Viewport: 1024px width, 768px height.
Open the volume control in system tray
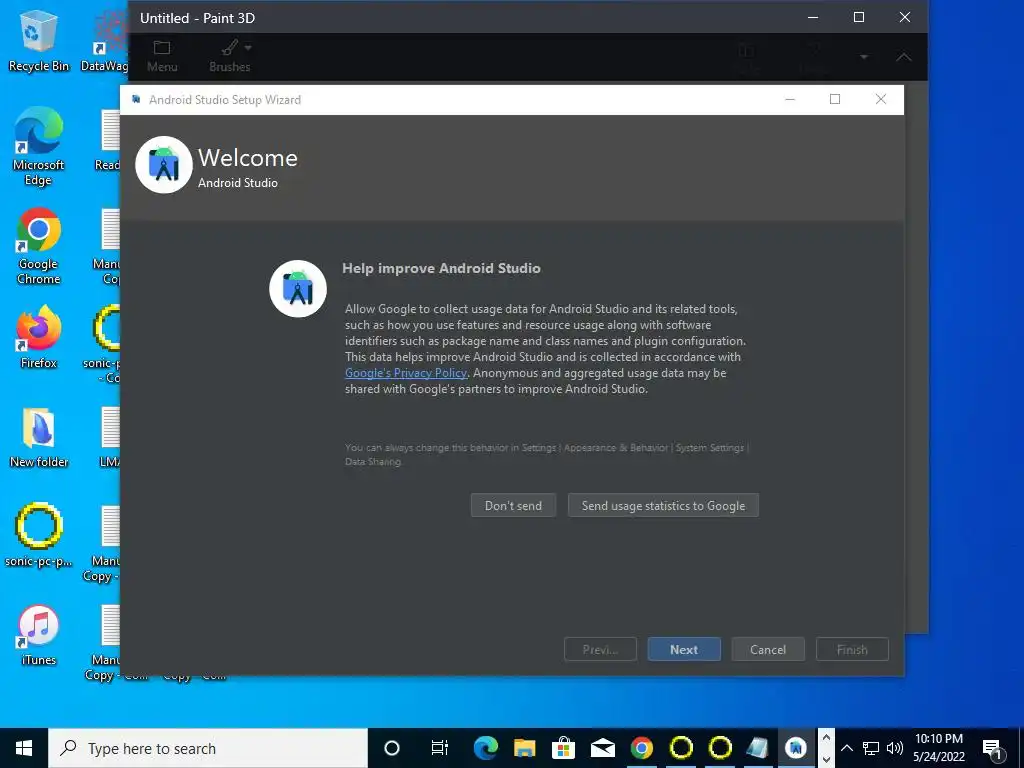[895, 748]
